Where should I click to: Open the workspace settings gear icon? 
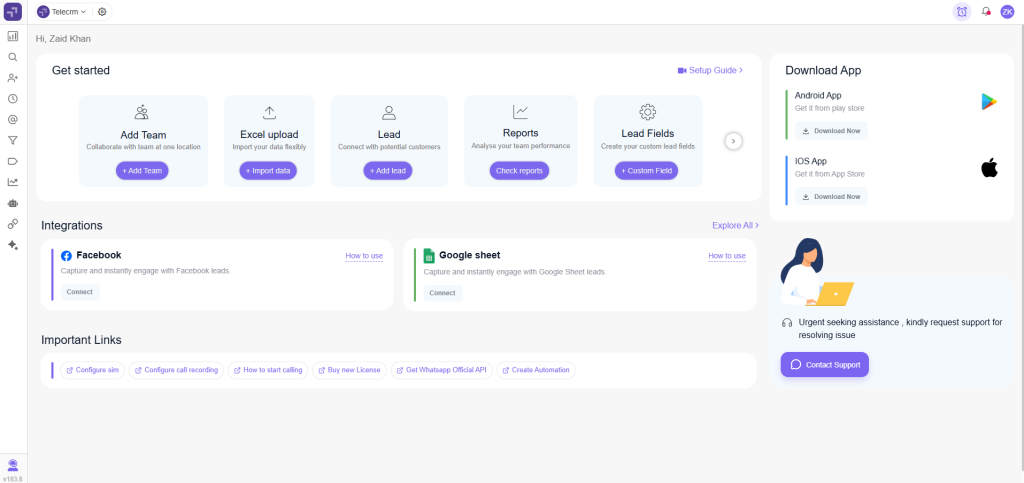tap(102, 12)
